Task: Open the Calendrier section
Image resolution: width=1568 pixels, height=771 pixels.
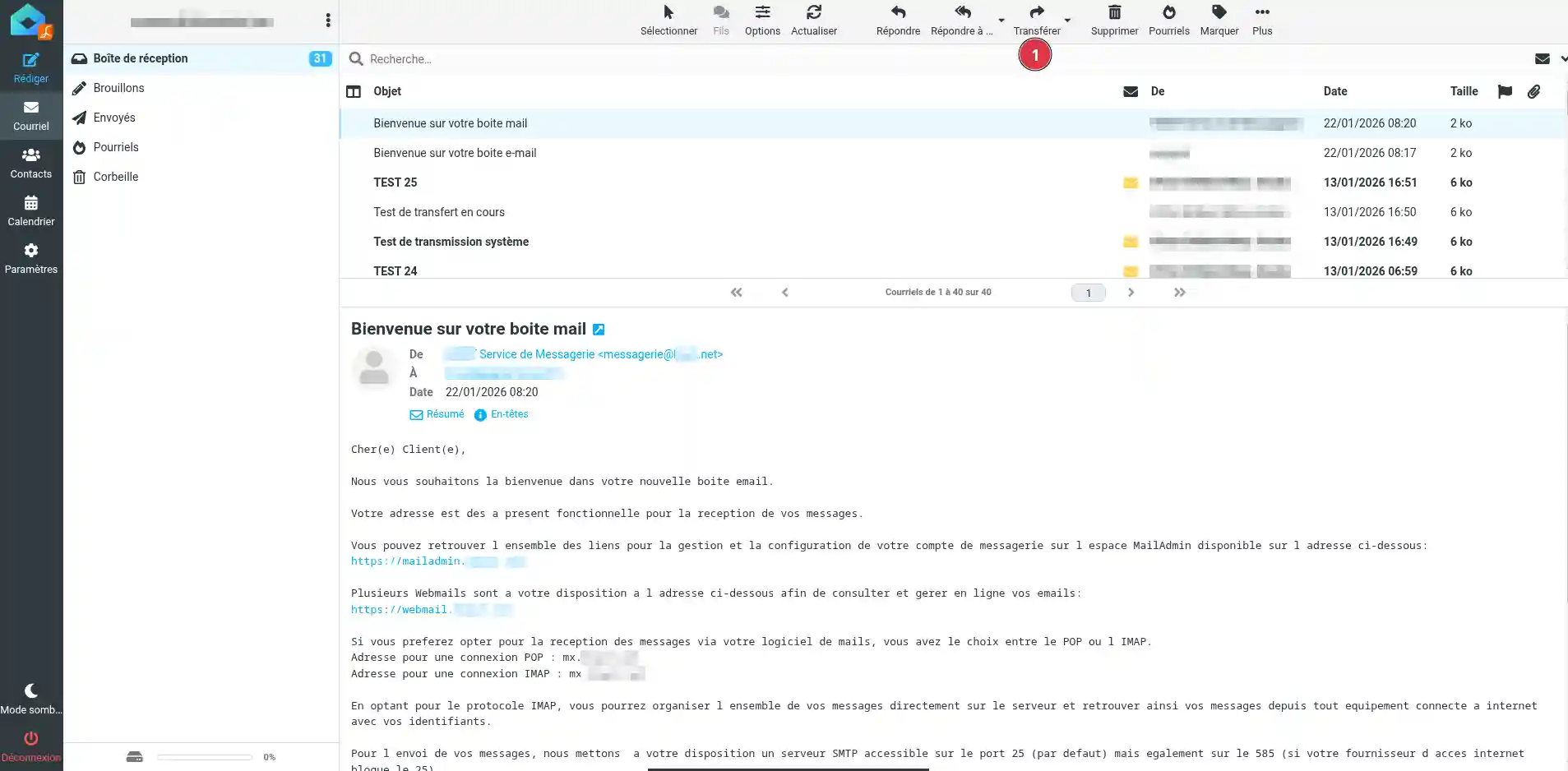Action: [x=31, y=211]
